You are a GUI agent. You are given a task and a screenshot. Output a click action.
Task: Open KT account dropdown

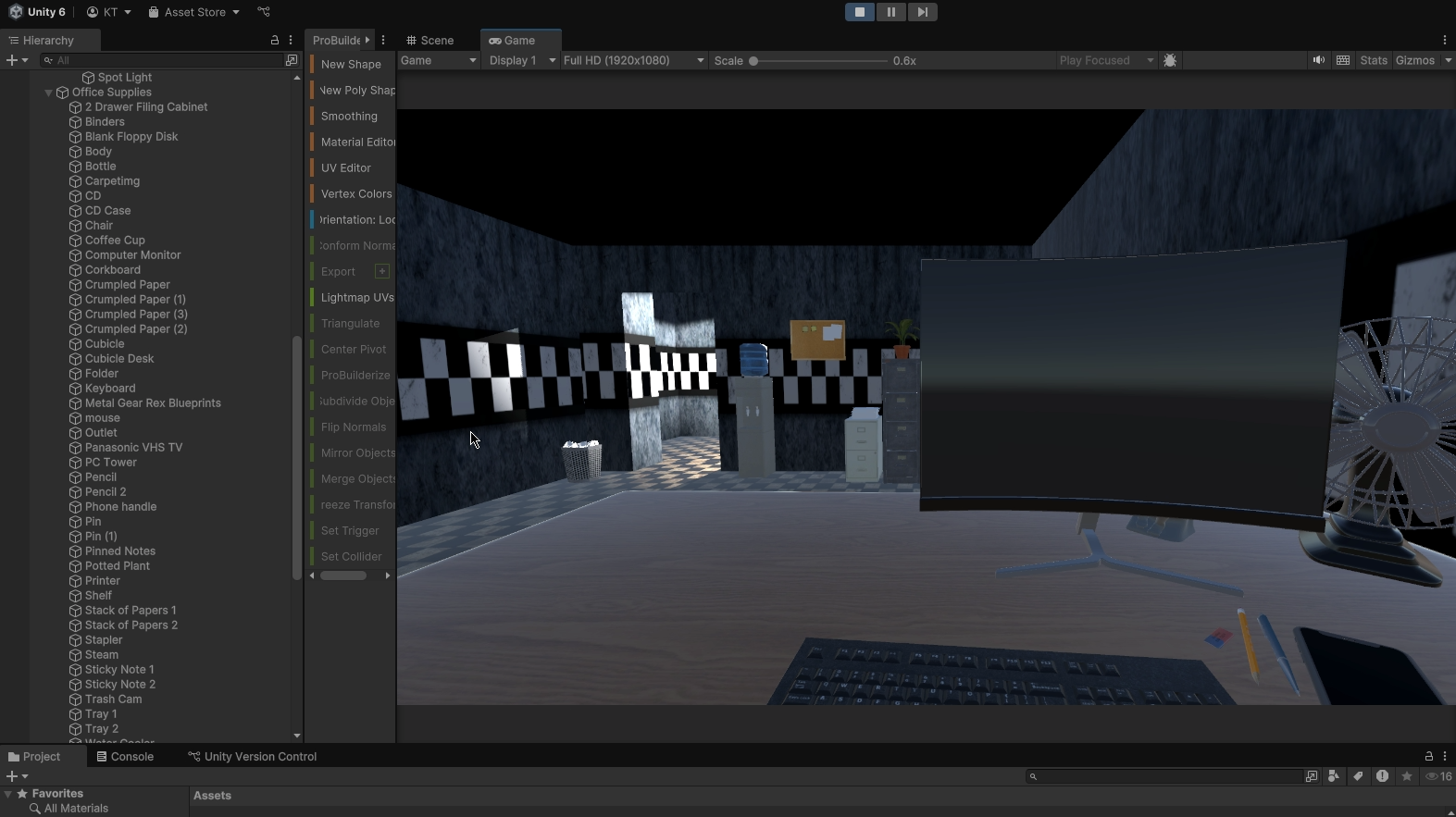pos(109,12)
